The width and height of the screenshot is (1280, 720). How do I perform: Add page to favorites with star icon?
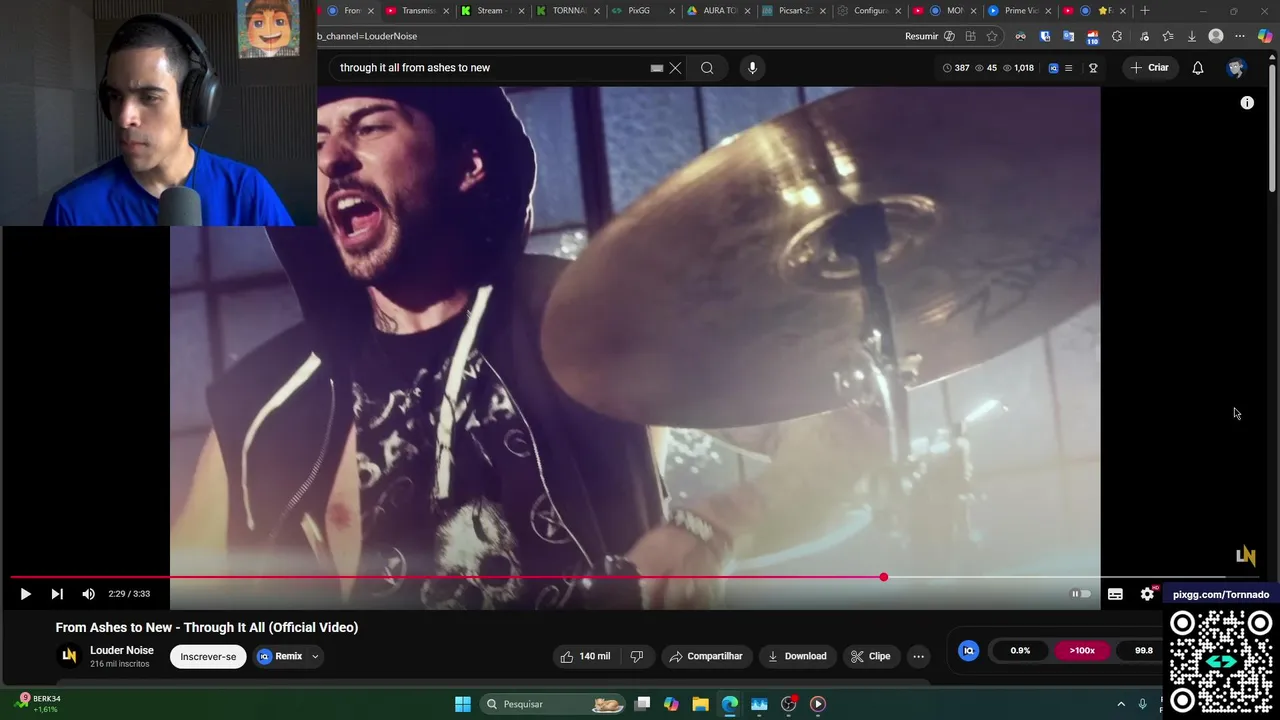[x=992, y=36]
